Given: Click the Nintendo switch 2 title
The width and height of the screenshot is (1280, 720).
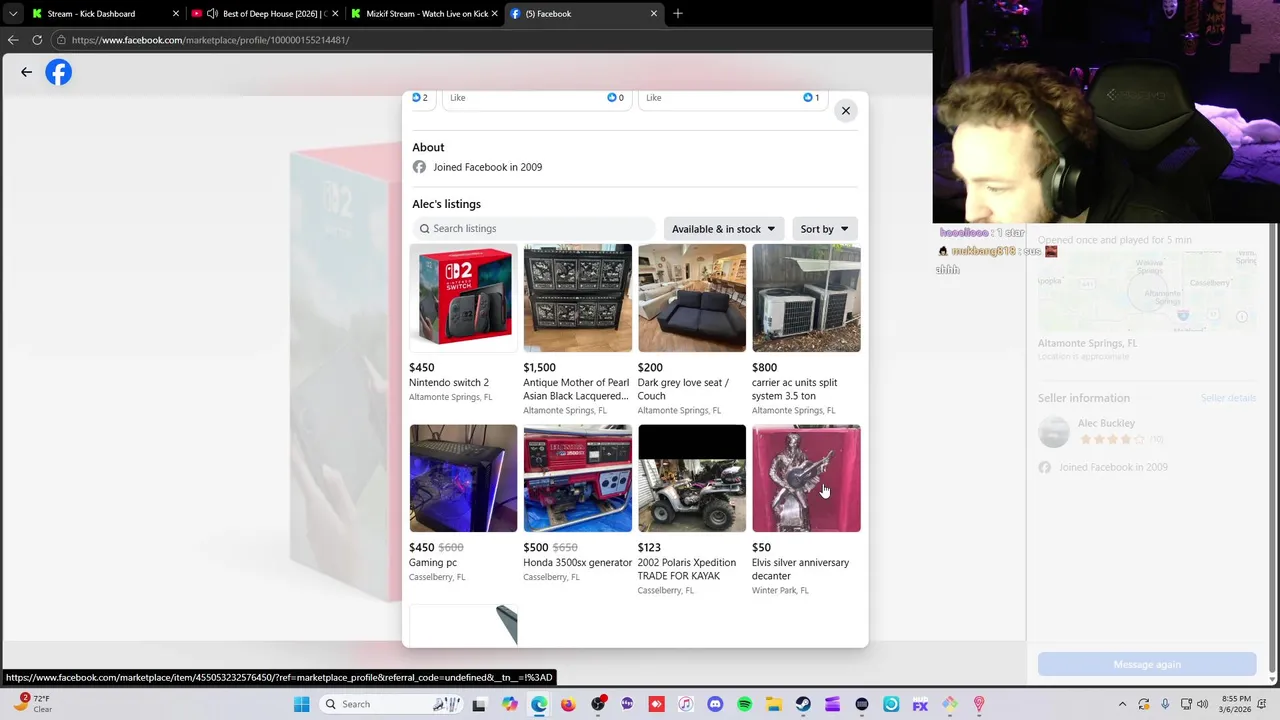Looking at the screenshot, I should pos(449,383).
